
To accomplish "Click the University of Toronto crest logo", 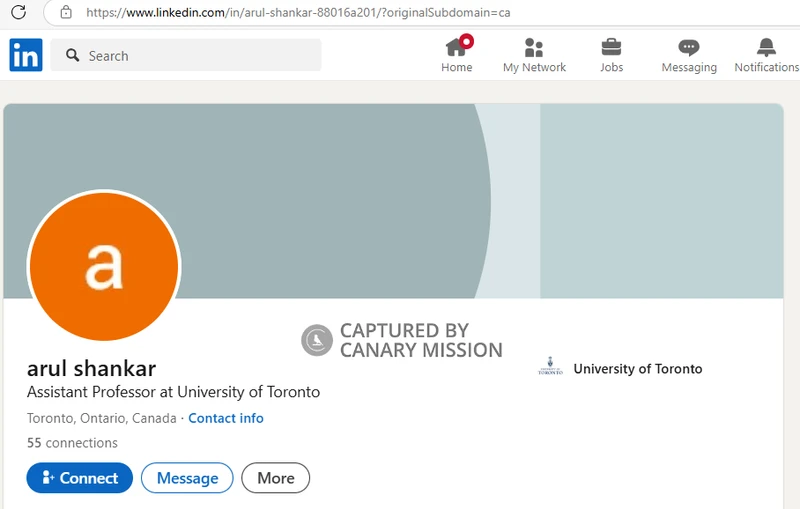I will (x=550, y=368).
